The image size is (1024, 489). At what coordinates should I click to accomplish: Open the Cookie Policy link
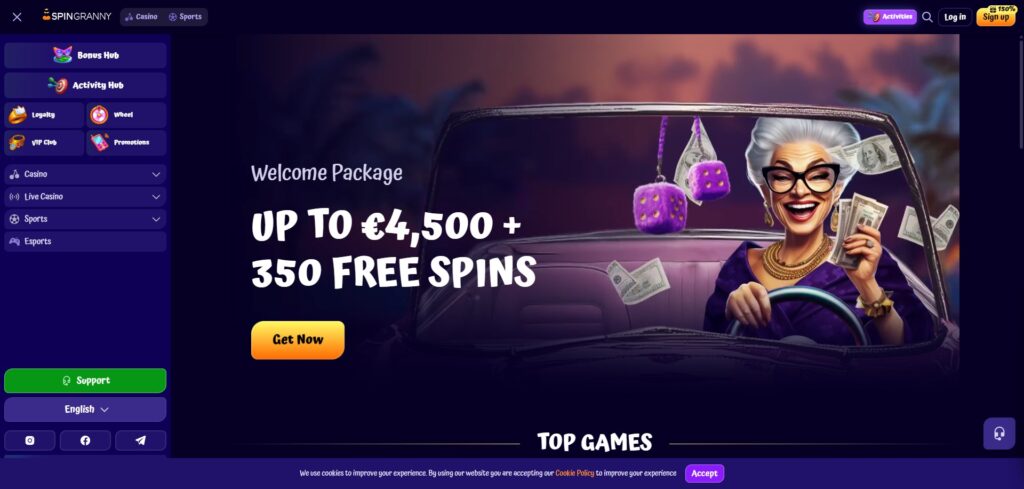(575, 473)
